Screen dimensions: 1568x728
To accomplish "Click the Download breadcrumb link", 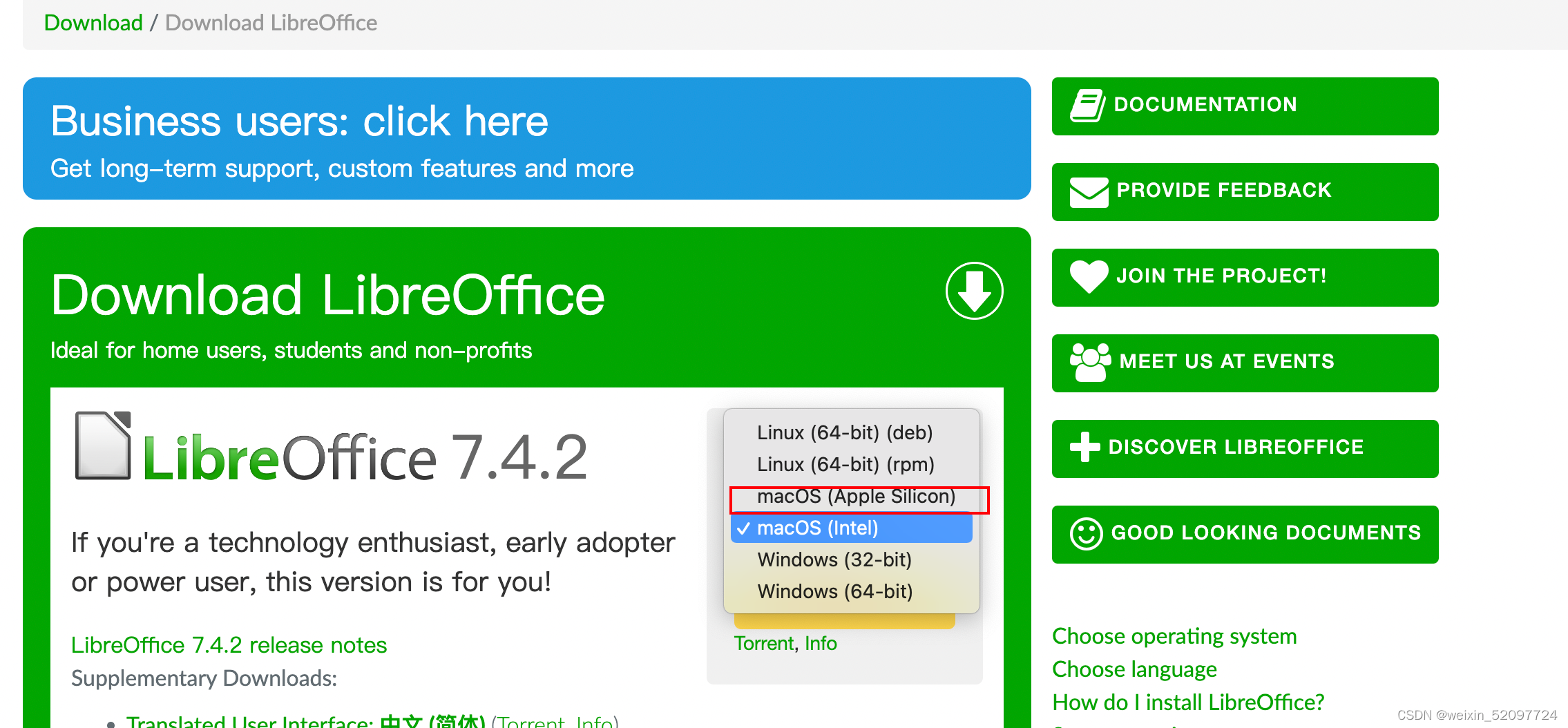I will (93, 23).
